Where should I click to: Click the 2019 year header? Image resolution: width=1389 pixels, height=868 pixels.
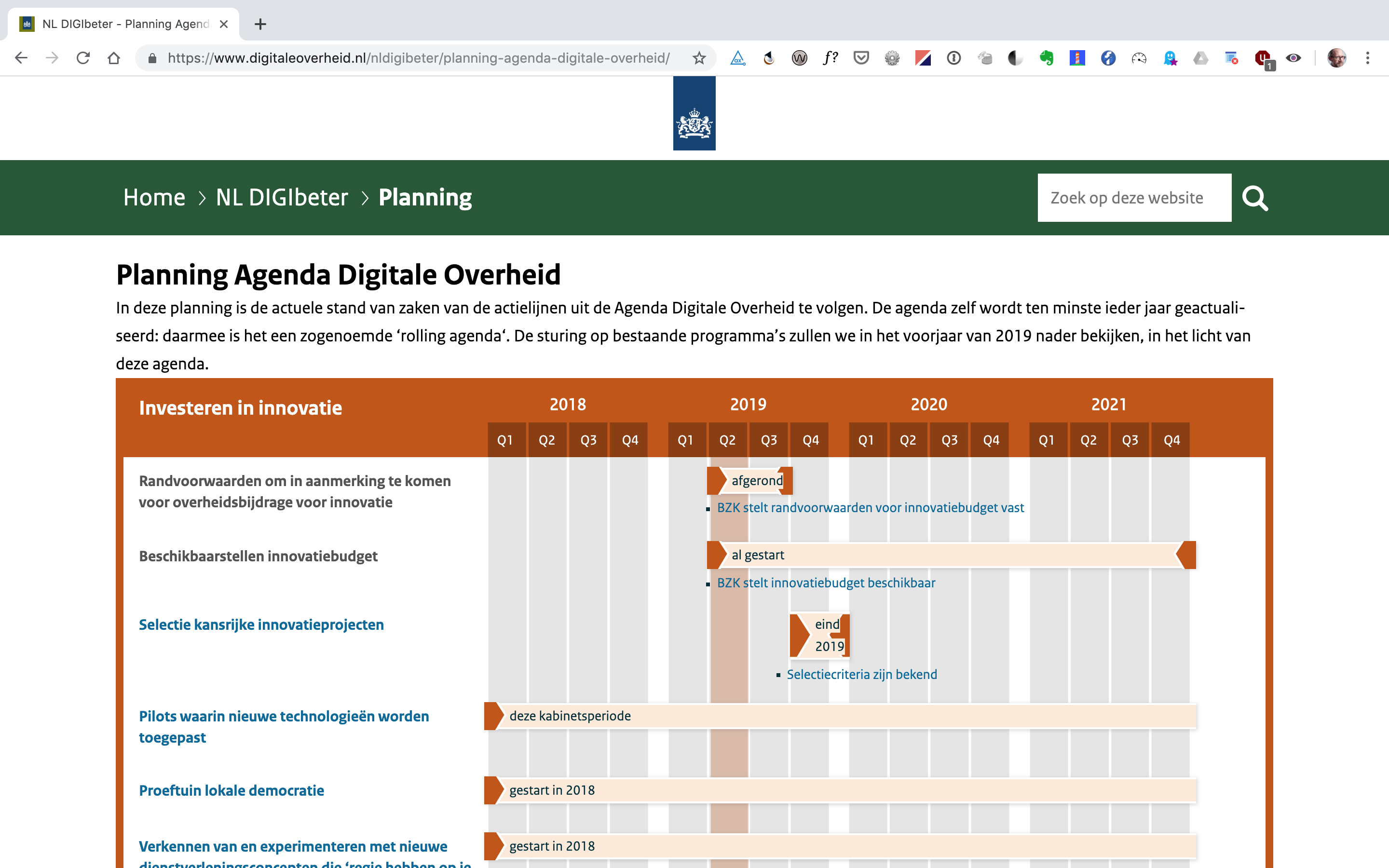pos(748,405)
